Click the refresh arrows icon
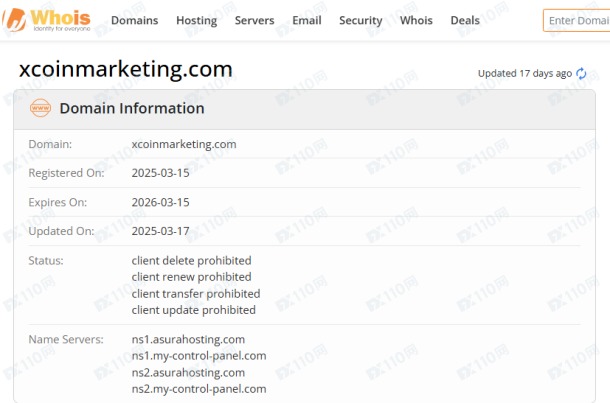610x403 pixels. tap(581, 73)
